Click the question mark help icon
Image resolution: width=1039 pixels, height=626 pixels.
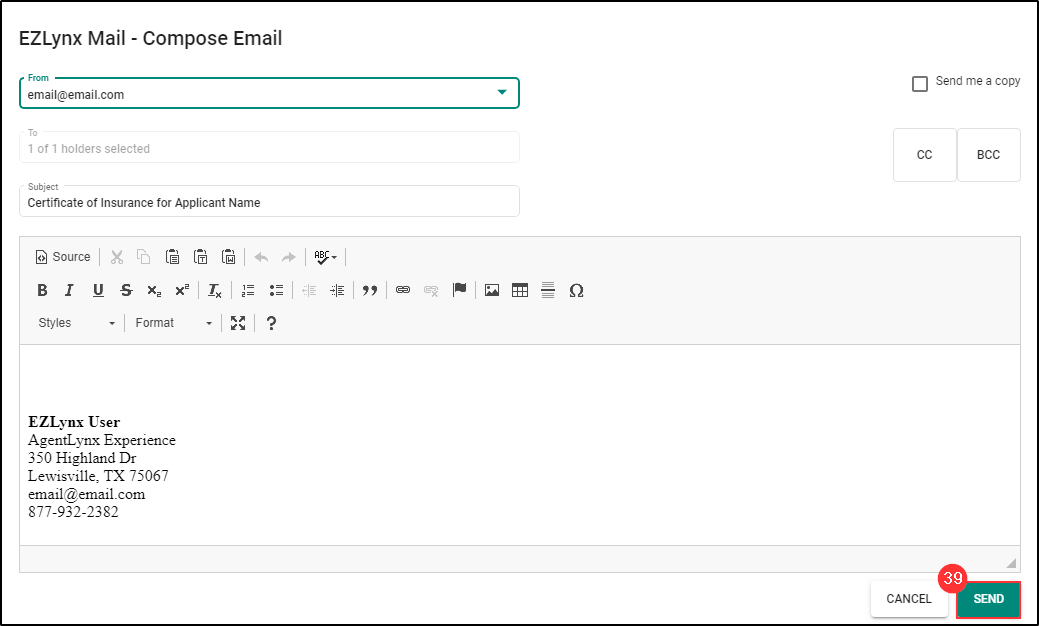click(x=271, y=323)
